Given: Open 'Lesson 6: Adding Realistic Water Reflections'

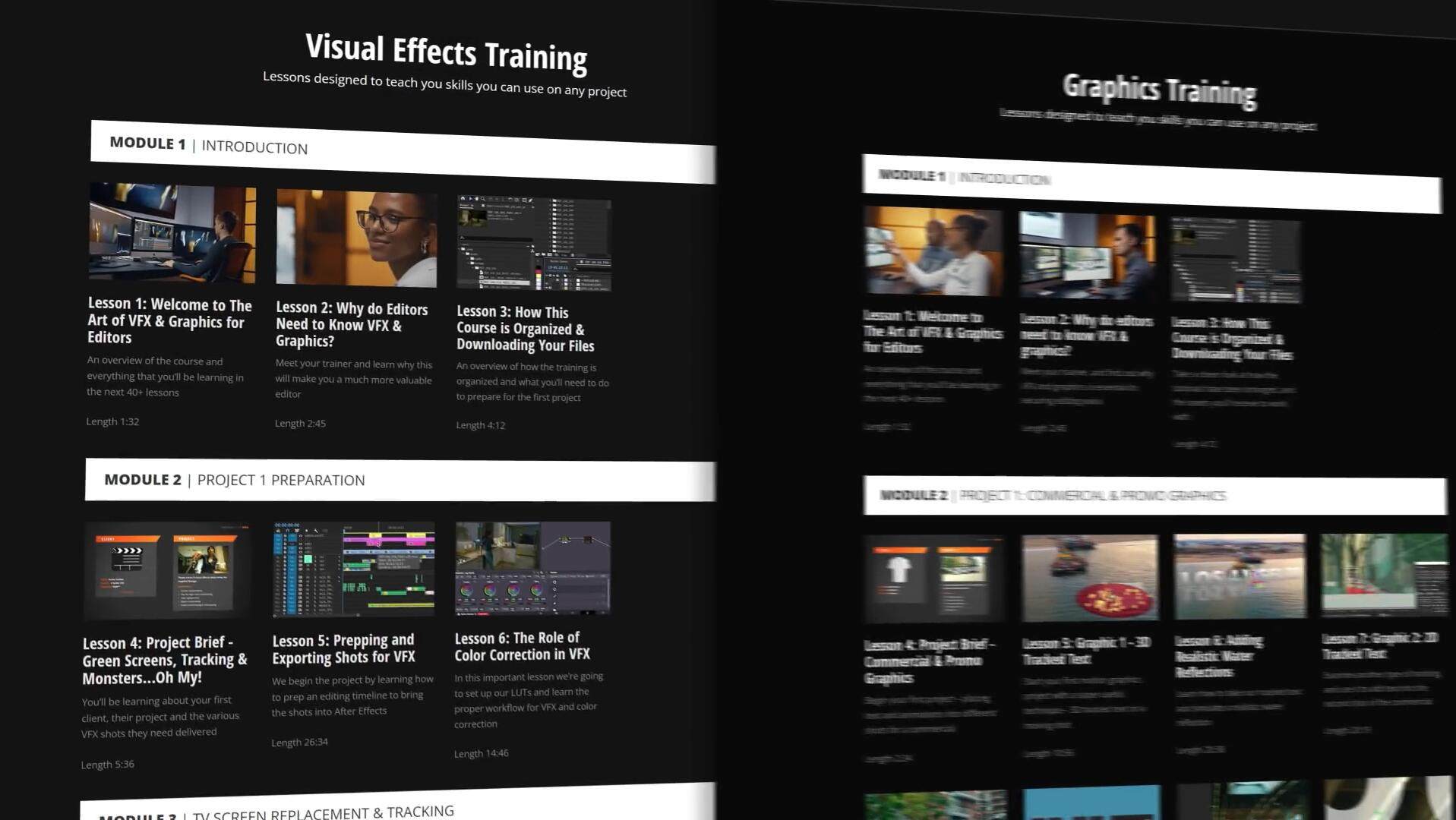Looking at the screenshot, I should point(1219,656).
